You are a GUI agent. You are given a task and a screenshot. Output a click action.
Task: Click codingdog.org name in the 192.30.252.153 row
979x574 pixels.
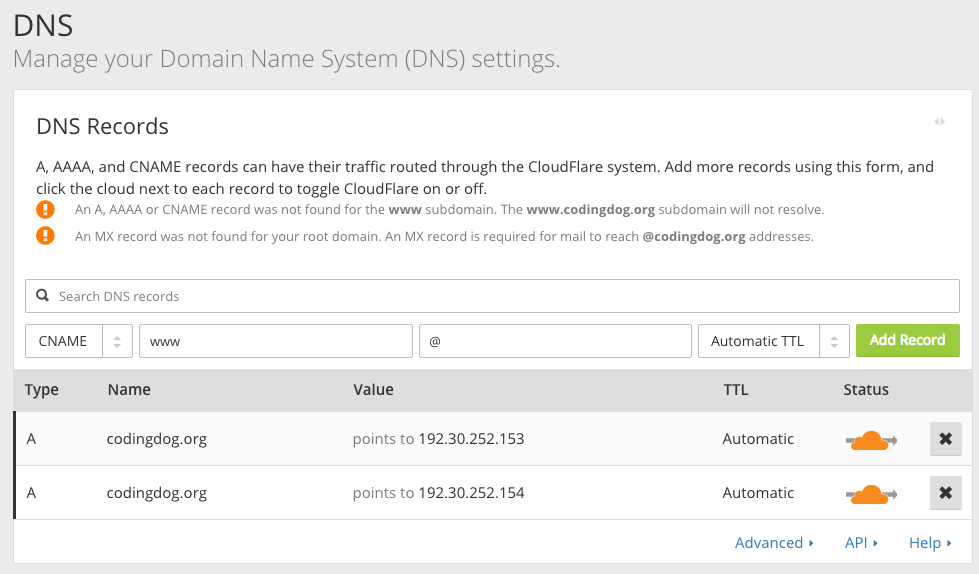157,439
